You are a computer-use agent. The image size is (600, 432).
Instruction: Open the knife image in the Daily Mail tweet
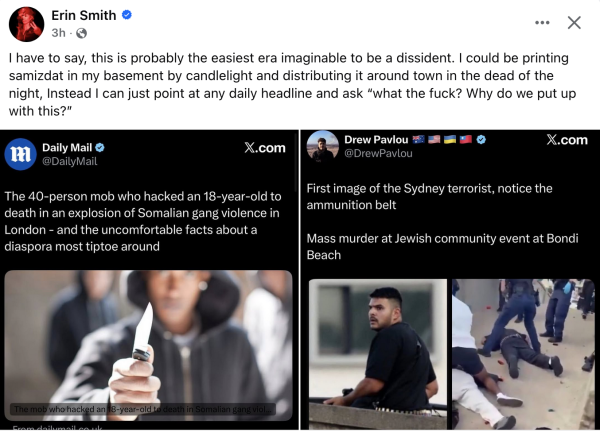(x=149, y=345)
